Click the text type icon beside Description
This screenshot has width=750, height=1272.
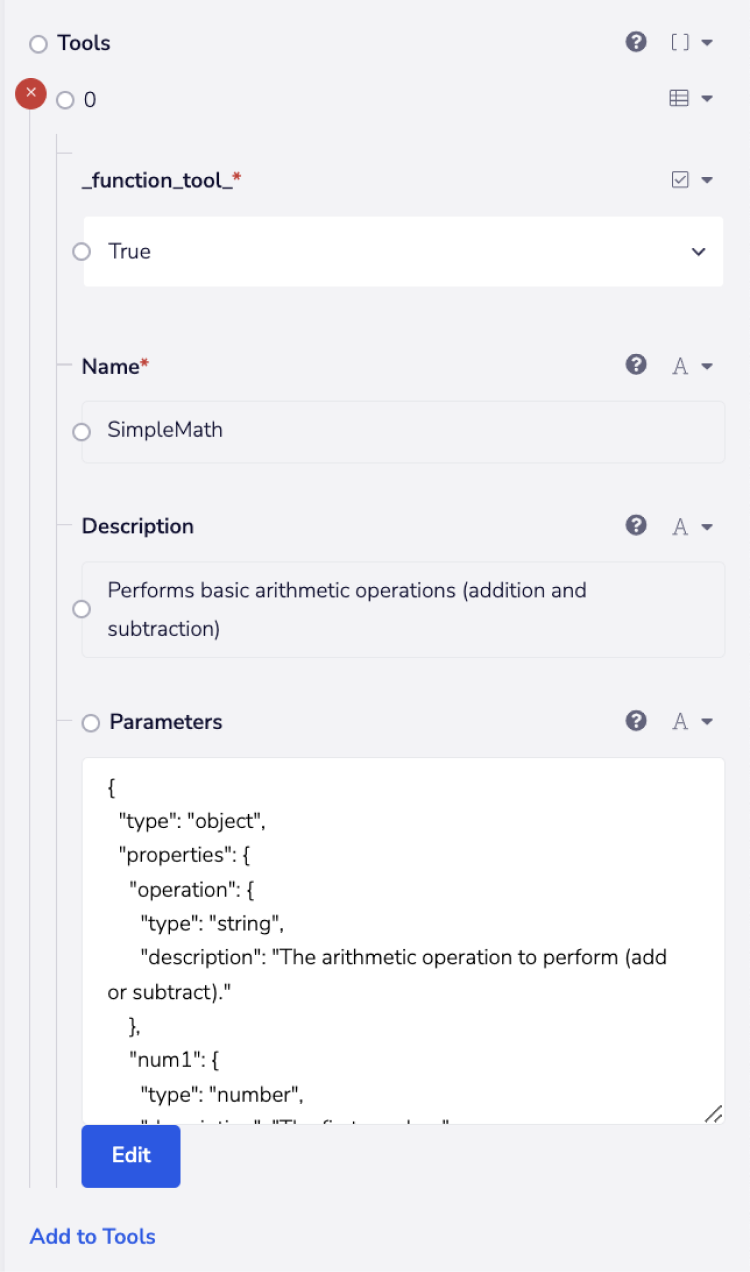680,526
